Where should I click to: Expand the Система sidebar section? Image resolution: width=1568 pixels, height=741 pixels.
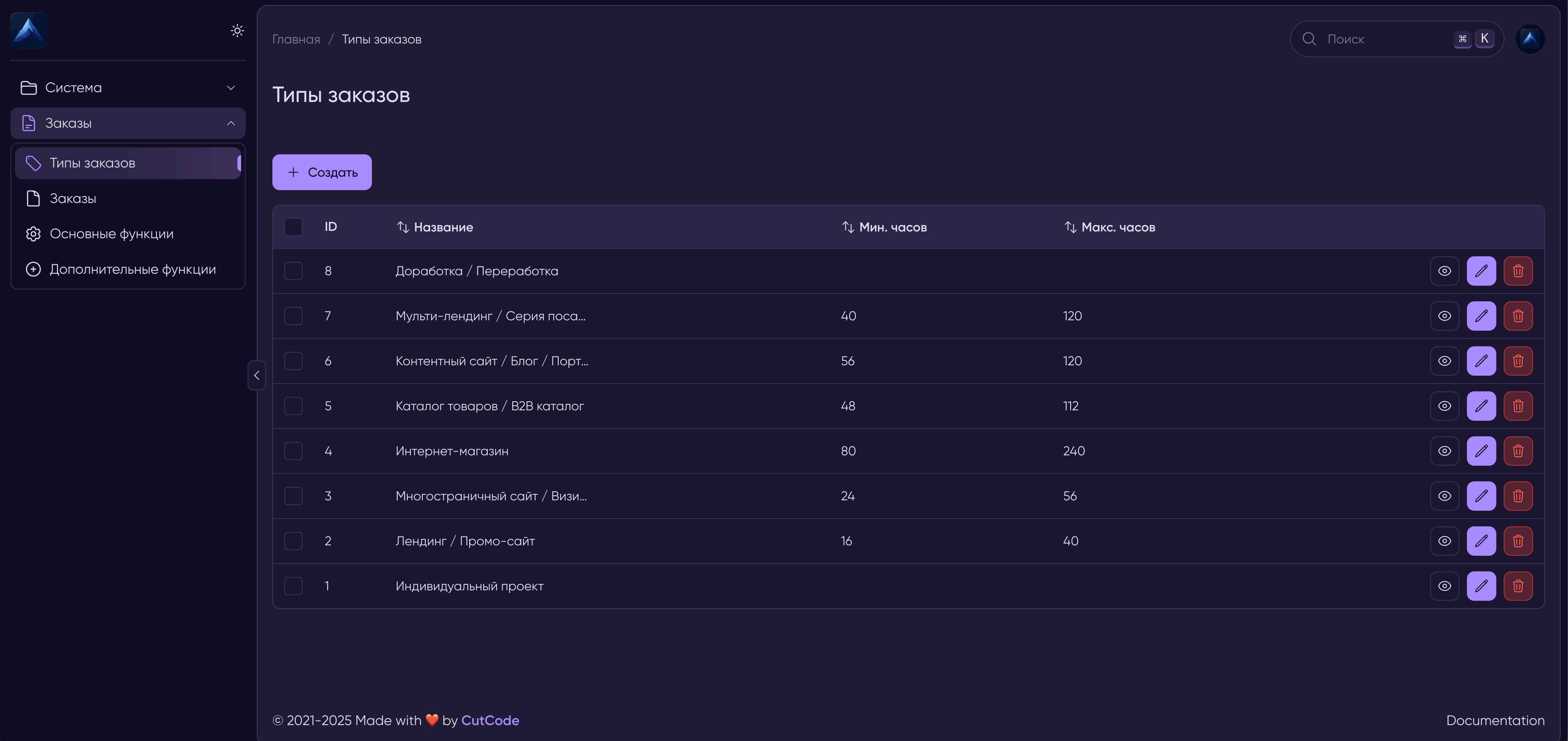(x=128, y=88)
